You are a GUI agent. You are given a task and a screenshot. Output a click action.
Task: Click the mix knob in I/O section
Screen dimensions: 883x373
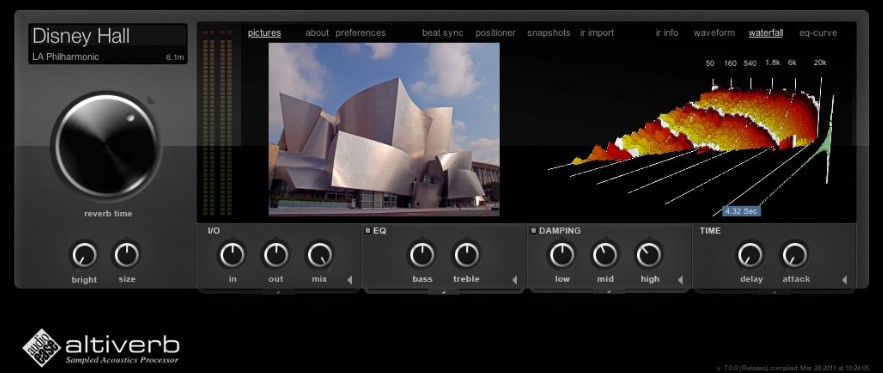point(319,255)
